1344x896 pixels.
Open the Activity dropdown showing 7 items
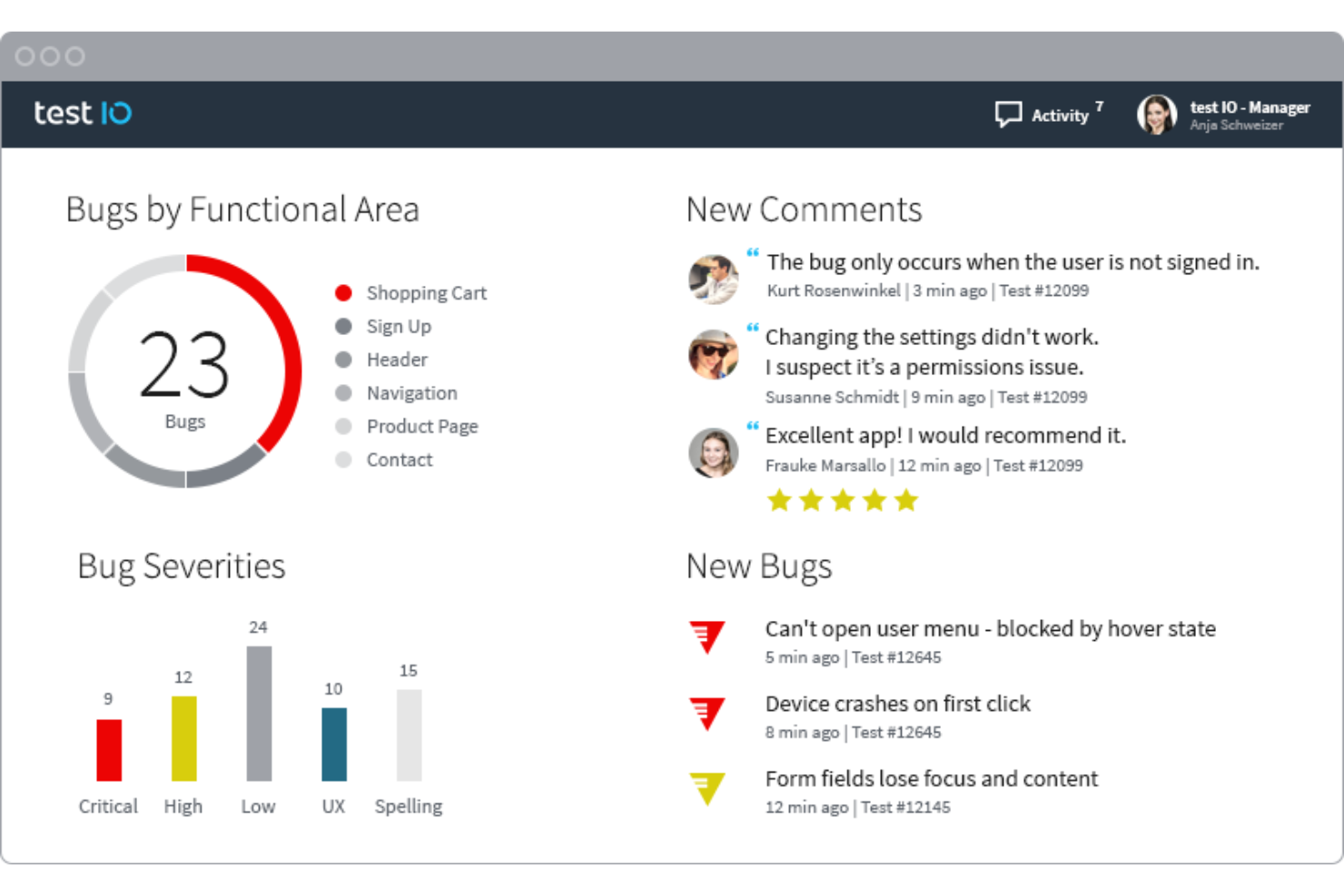[1060, 115]
